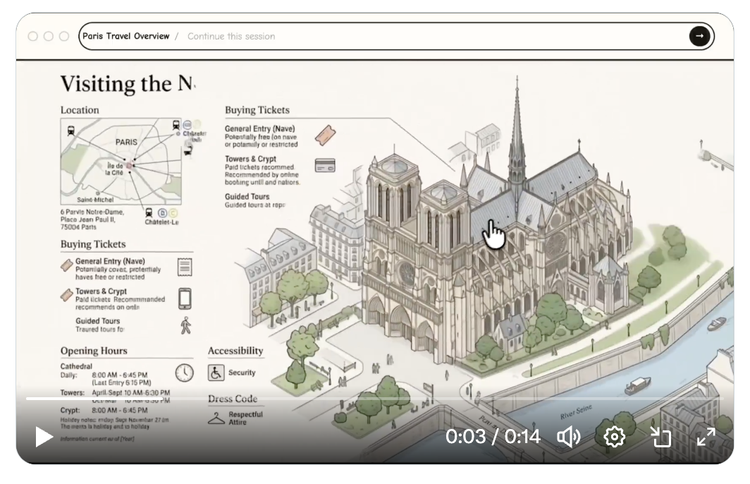Screen dimensions: 750x484
Task: Click the orange ticket icon beside General Entry
Action: click(x=324, y=135)
